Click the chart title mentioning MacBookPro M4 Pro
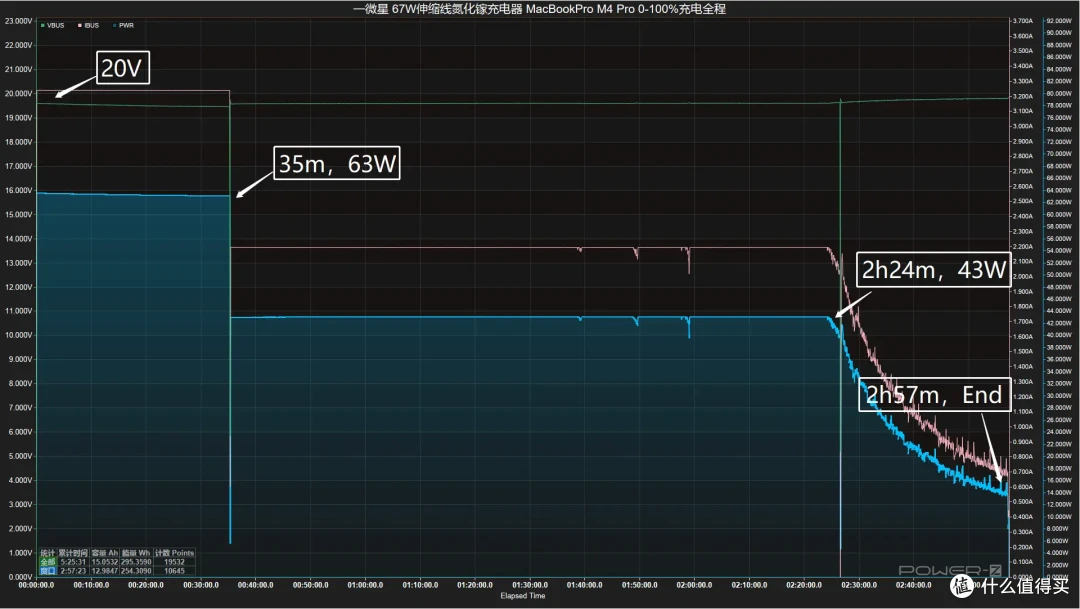The height and width of the screenshot is (609, 1080). pos(539,9)
